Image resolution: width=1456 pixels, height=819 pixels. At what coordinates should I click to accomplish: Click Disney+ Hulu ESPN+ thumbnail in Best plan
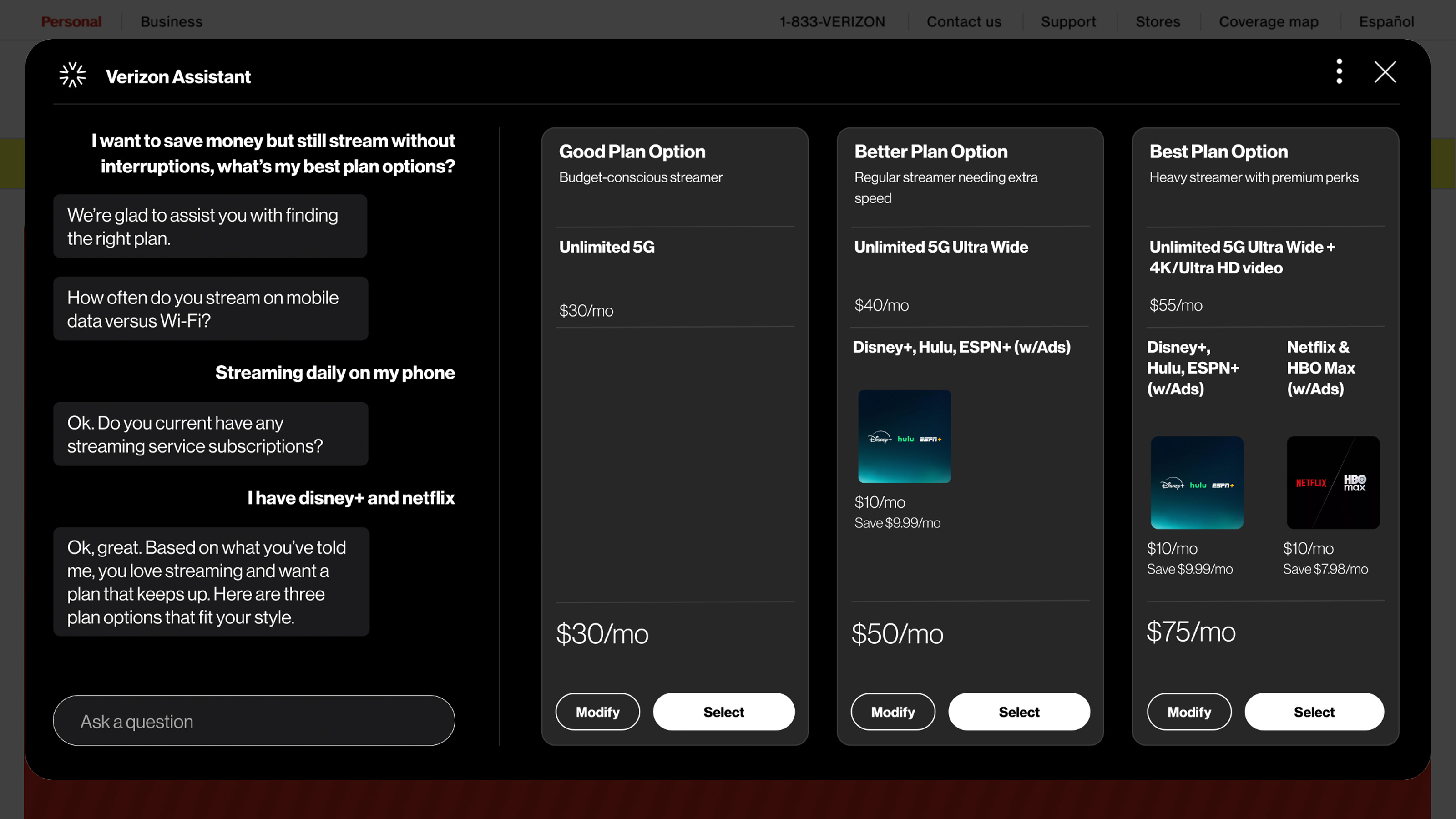1197,483
